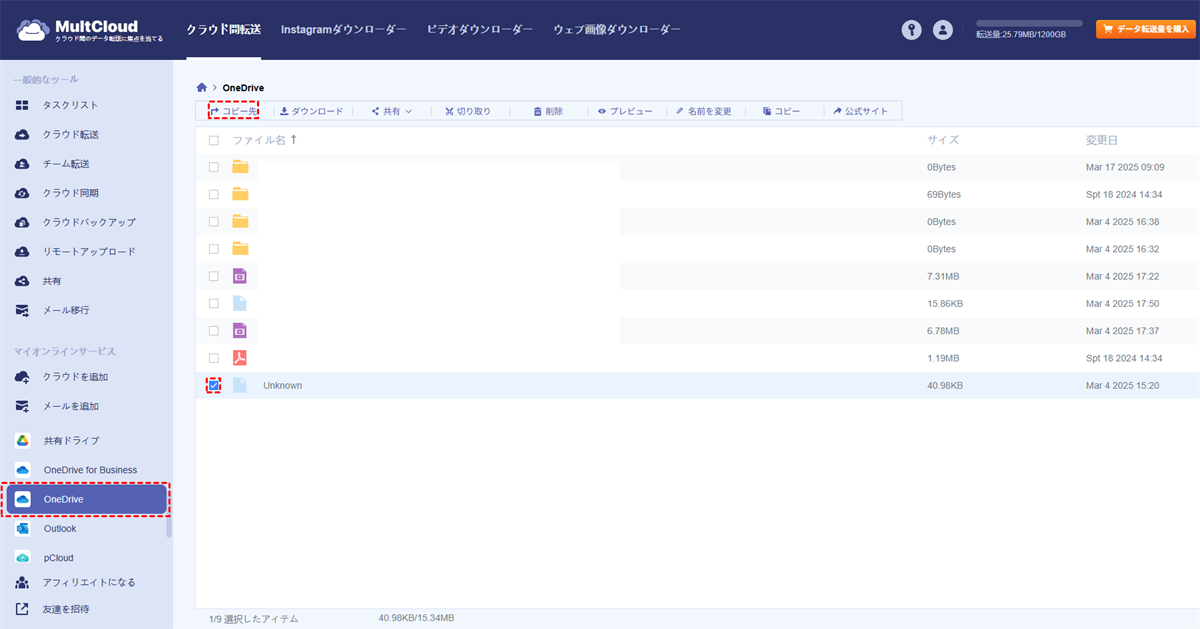Screen dimensions: 1200x629
Task: Click the MultCloud logo
Action: [x=89, y=30]
